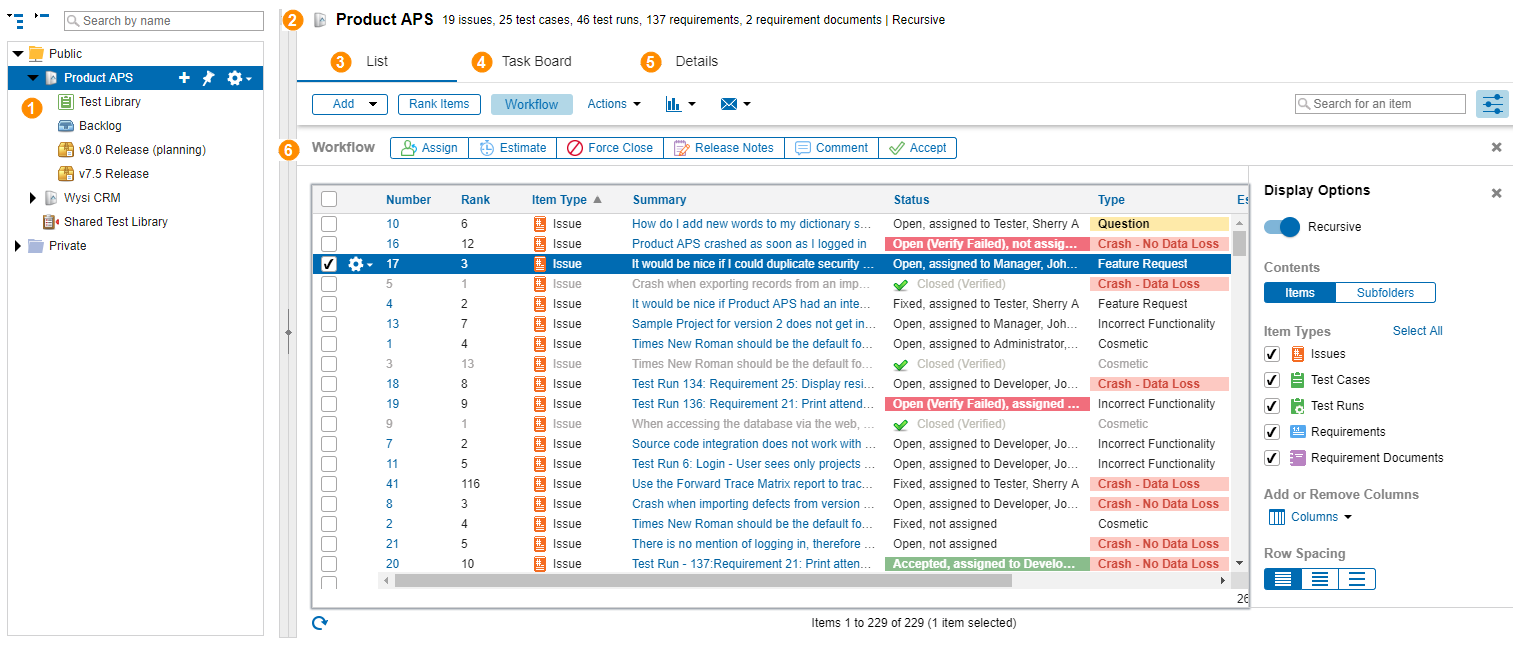Image resolution: width=1513 pixels, height=645 pixels.
Task: Check the select-all header checkbox
Action: click(x=329, y=199)
